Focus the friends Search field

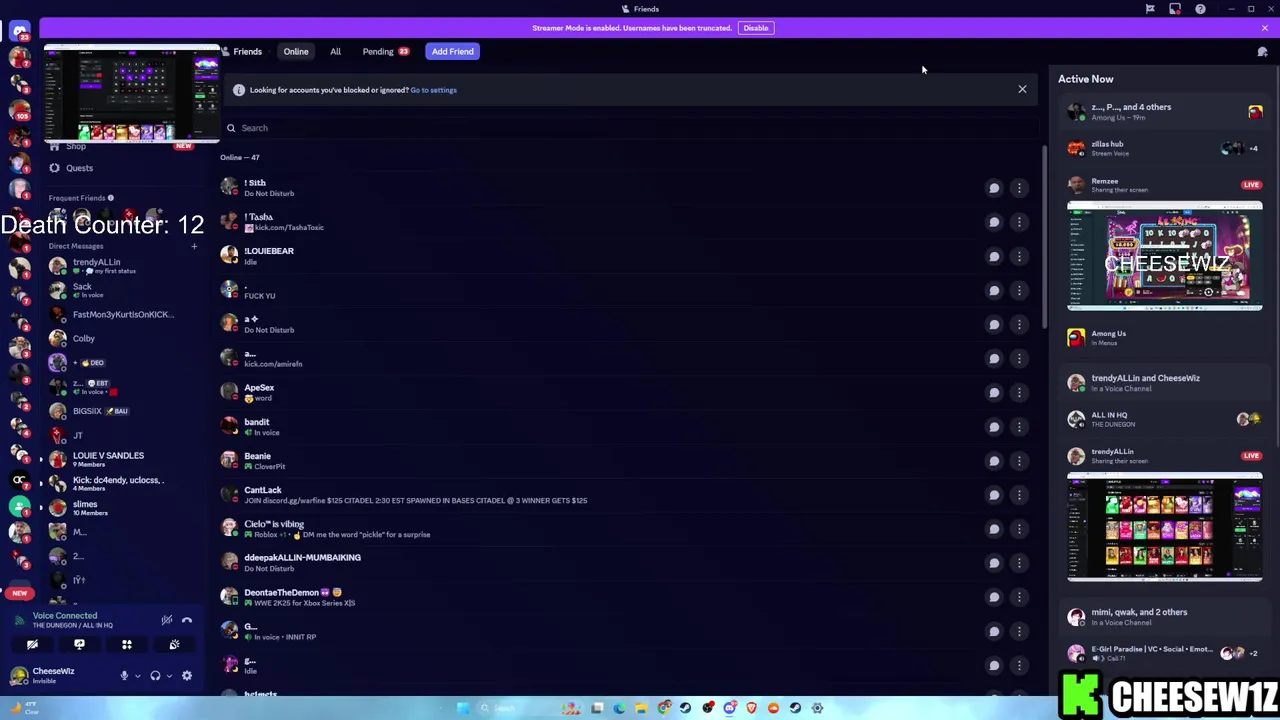click(630, 128)
